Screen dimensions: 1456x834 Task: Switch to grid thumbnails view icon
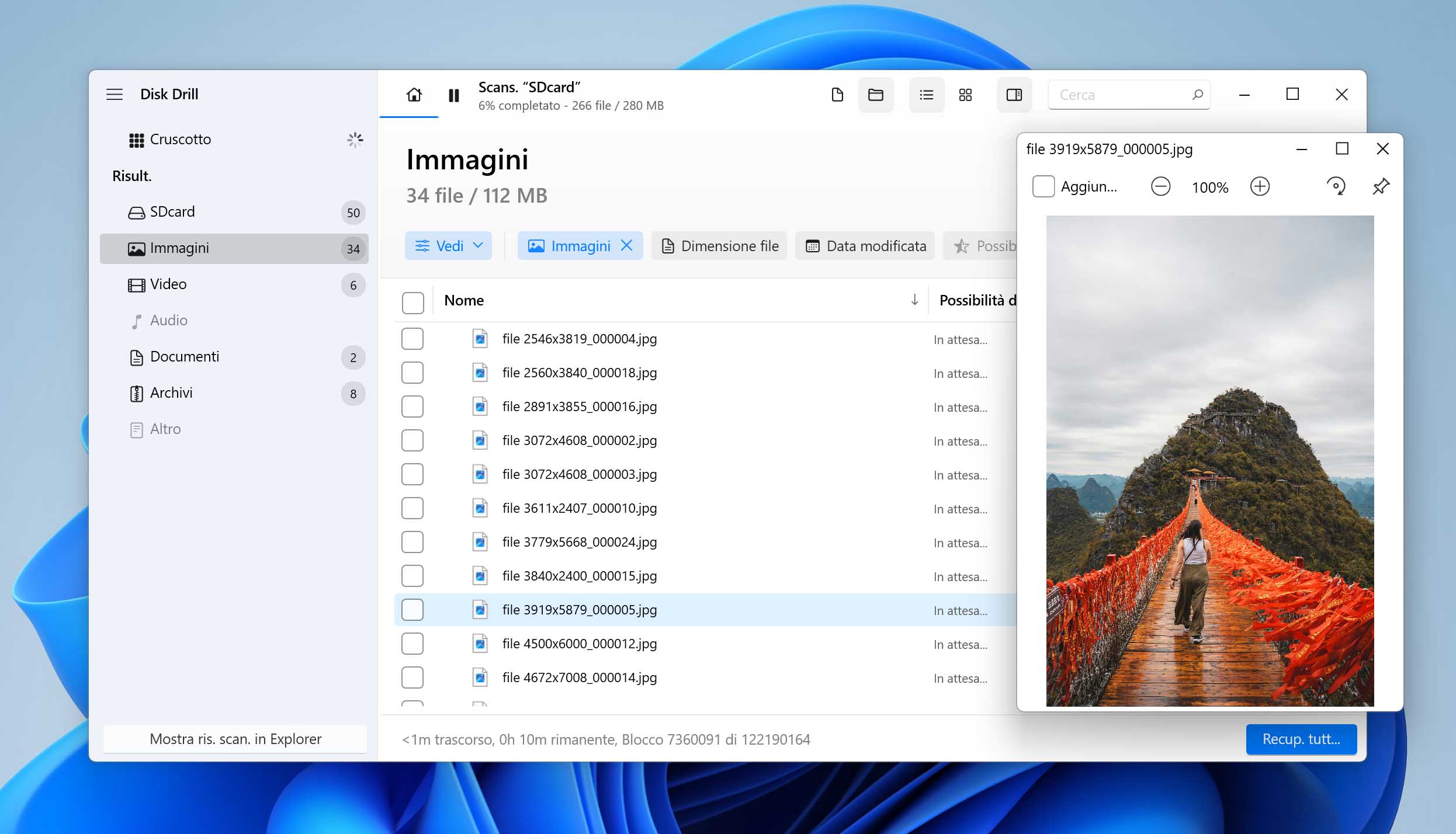click(x=965, y=95)
